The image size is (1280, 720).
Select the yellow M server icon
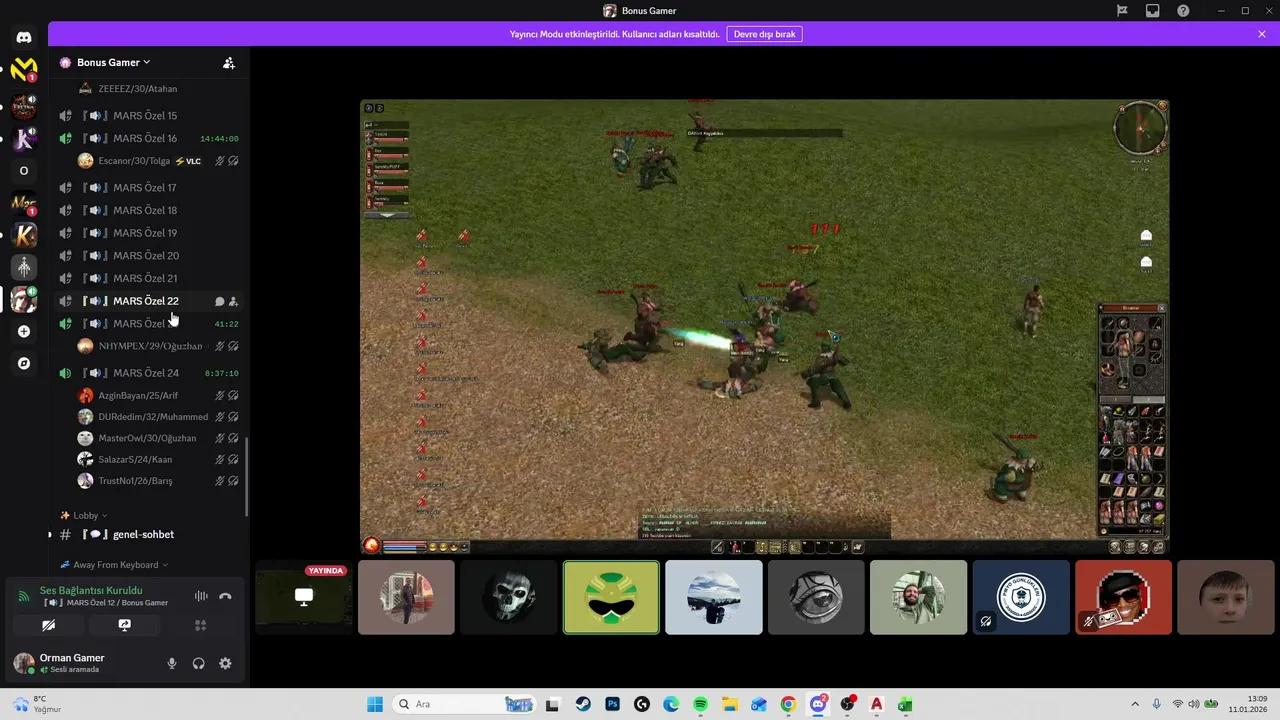pyautogui.click(x=24, y=70)
